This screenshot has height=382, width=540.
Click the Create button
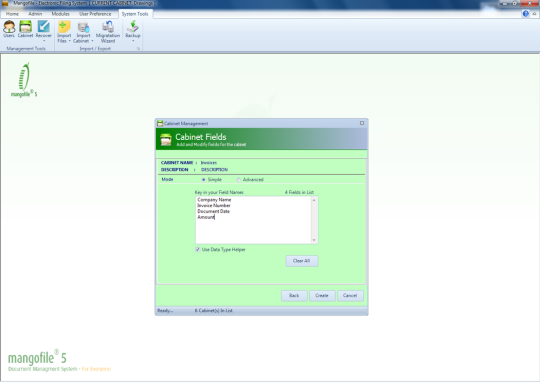(x=322, y=296)
